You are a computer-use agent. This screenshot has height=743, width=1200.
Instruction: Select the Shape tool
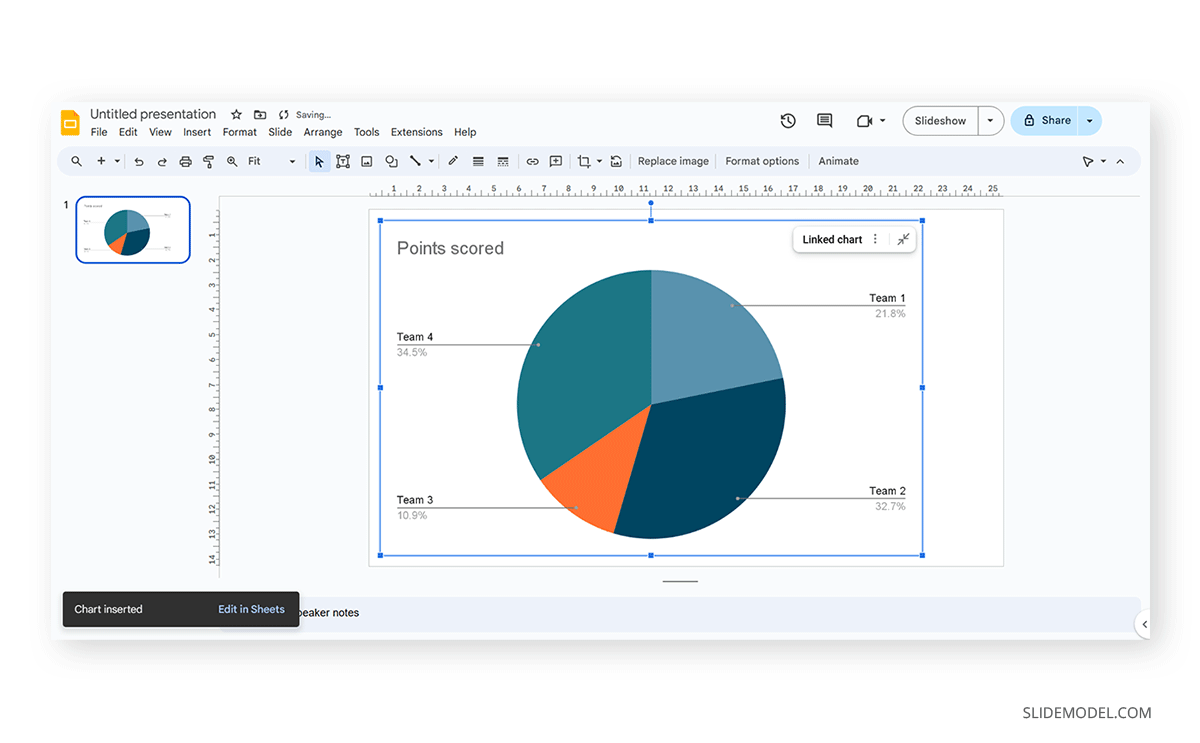coord(391,161)
